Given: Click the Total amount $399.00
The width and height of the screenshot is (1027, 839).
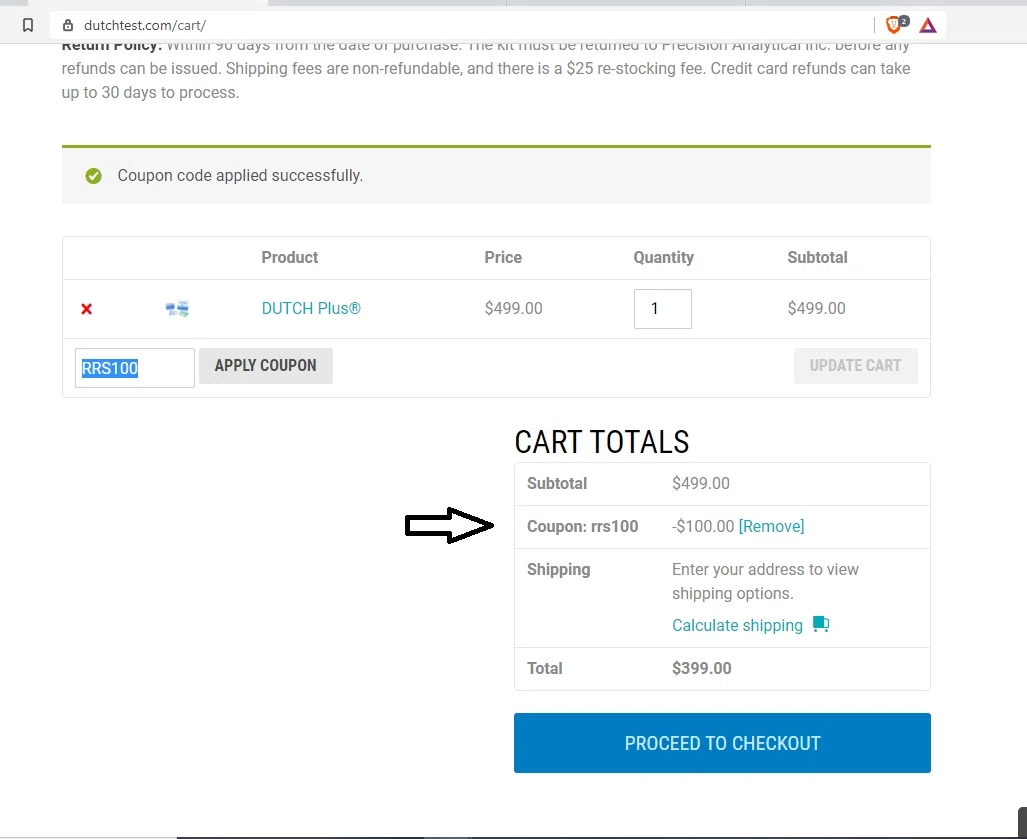Looking at the screenshot, I should point(701,669).
